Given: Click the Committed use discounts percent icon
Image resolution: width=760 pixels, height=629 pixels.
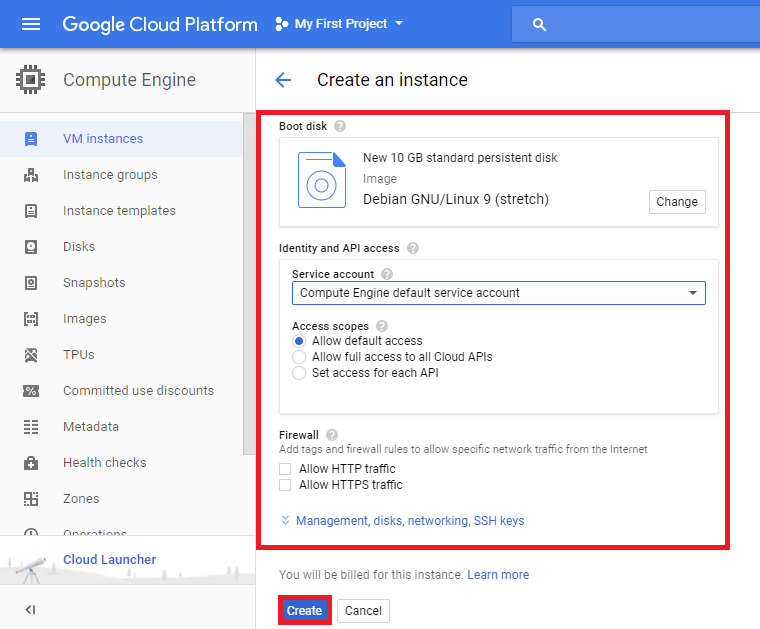Looking at the screenshot, I should point(31,391).
